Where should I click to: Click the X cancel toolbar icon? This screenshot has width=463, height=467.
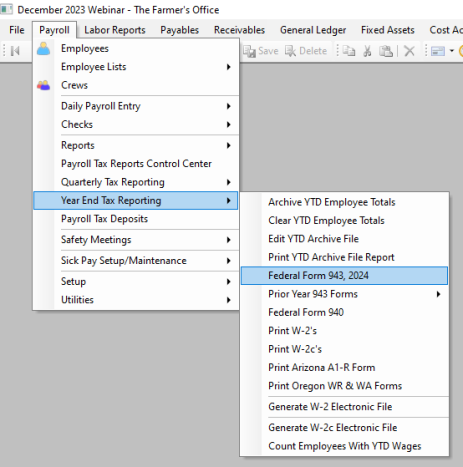409,51
